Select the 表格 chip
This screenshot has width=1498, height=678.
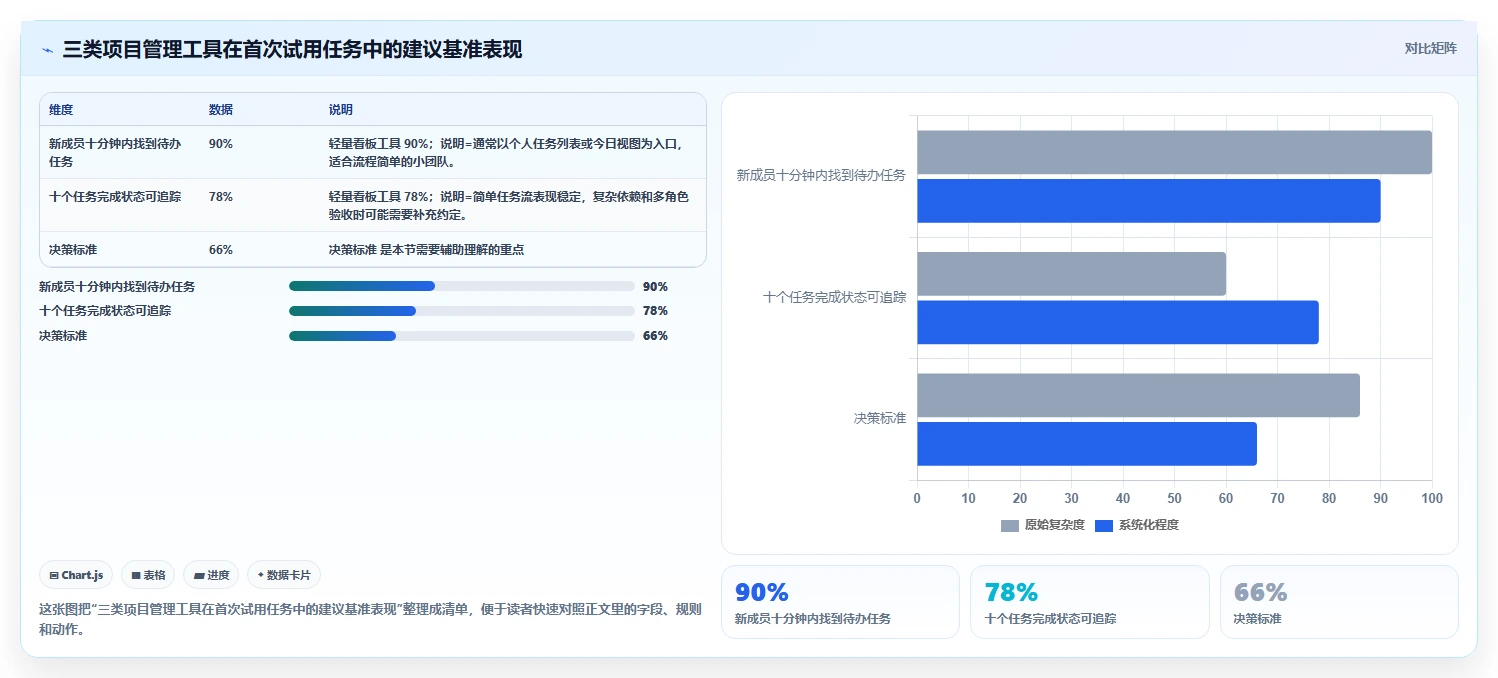(148, 575)
